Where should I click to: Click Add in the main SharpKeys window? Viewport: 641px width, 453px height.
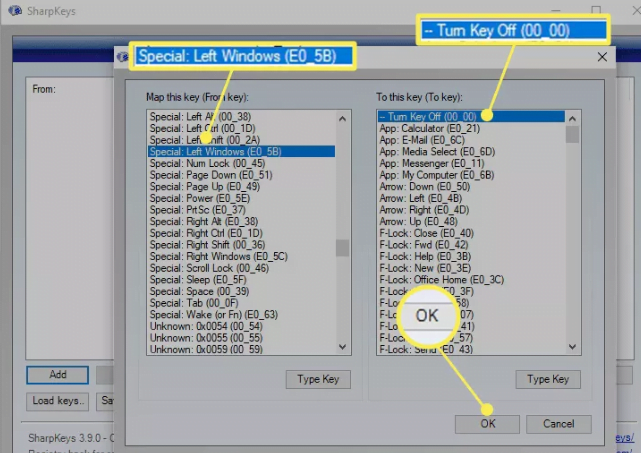point(58,375)
